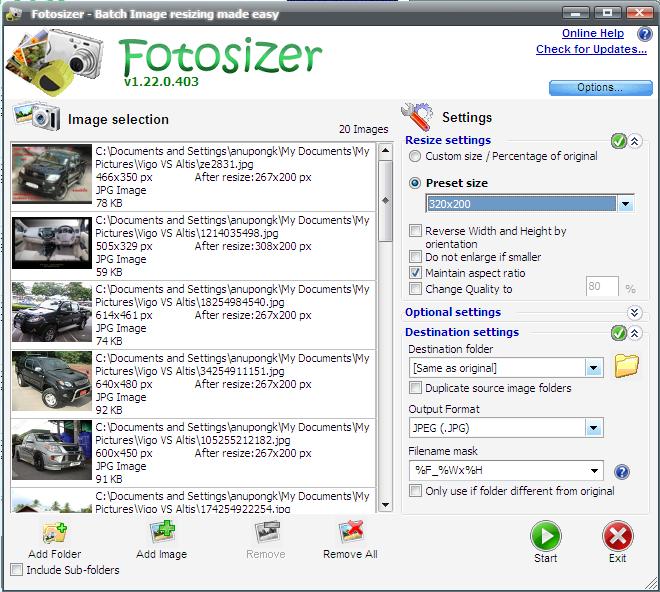This screenshot has height=592, width=660.
Task: Click the Image selection camera icon
Action: pyautogui.click(x=37, y=116)
